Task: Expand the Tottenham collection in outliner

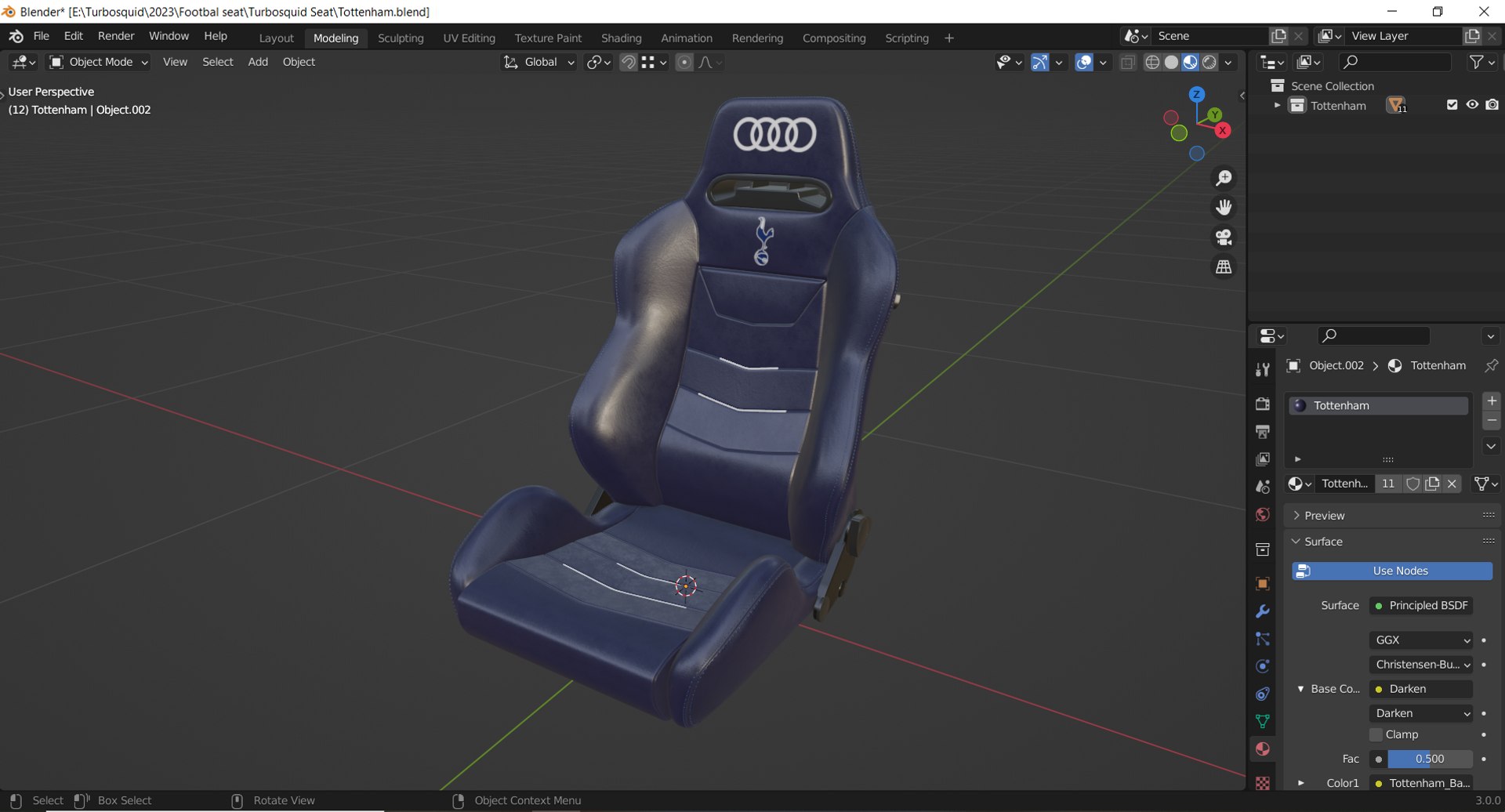Action: click(1277, 105)
